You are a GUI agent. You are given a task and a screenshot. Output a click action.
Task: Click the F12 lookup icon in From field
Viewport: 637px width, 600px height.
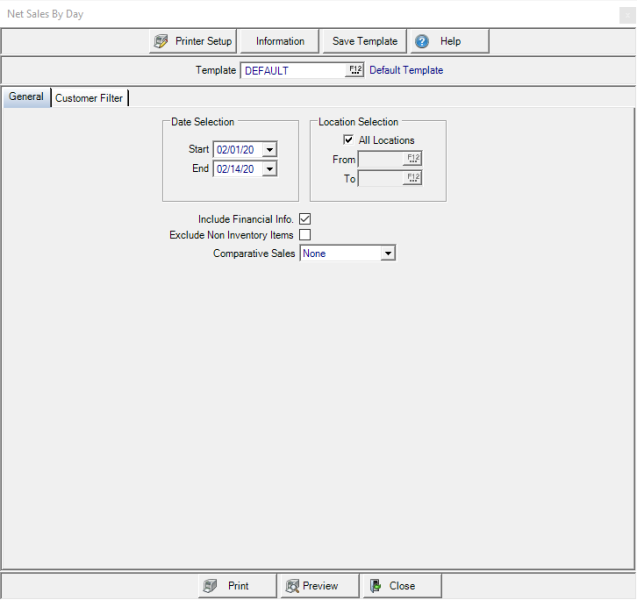[x=413, y=158]
